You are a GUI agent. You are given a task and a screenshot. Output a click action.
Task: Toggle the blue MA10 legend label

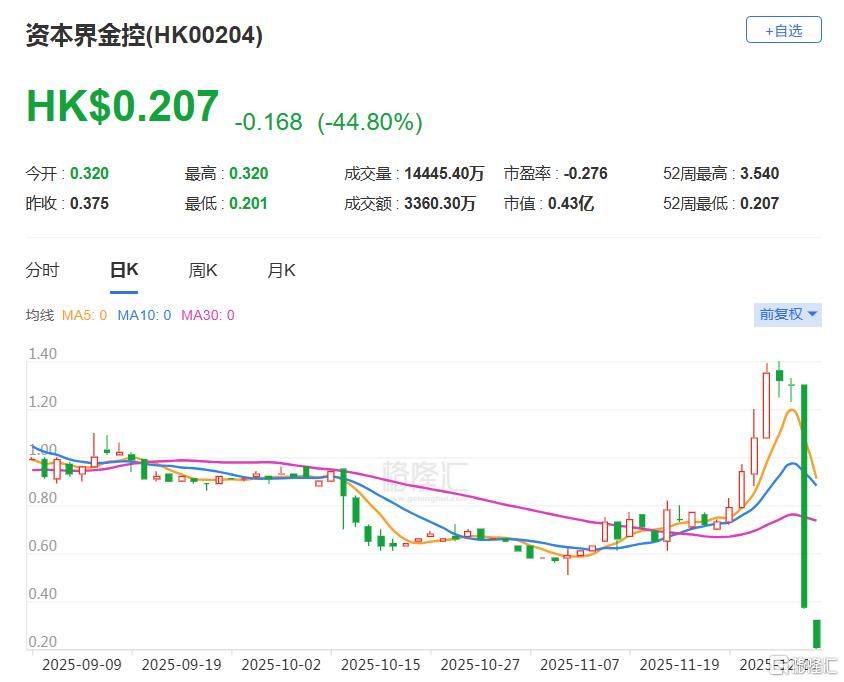(x=144, y=315)
